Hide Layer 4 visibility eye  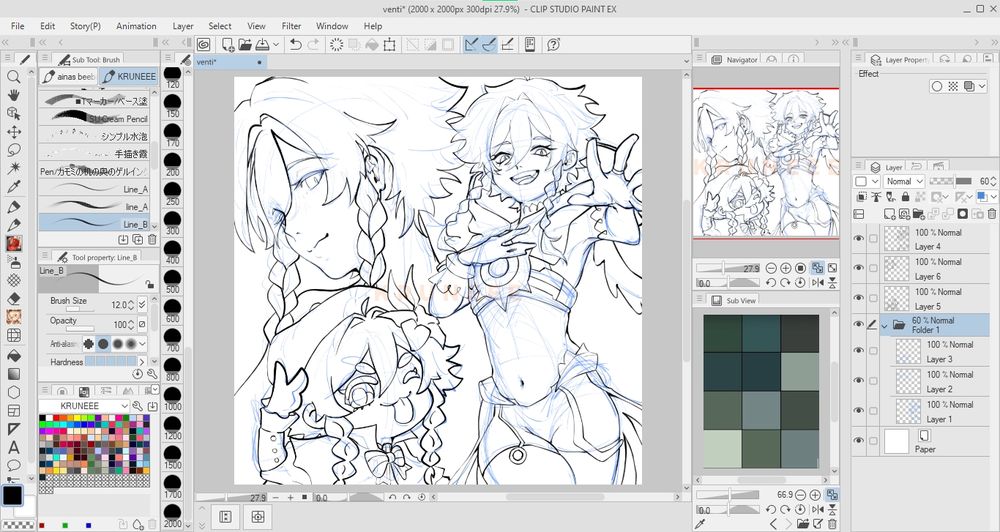858,239
